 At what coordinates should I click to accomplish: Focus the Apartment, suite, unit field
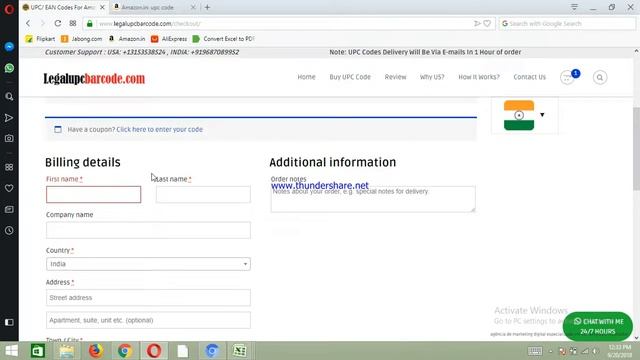148,320
